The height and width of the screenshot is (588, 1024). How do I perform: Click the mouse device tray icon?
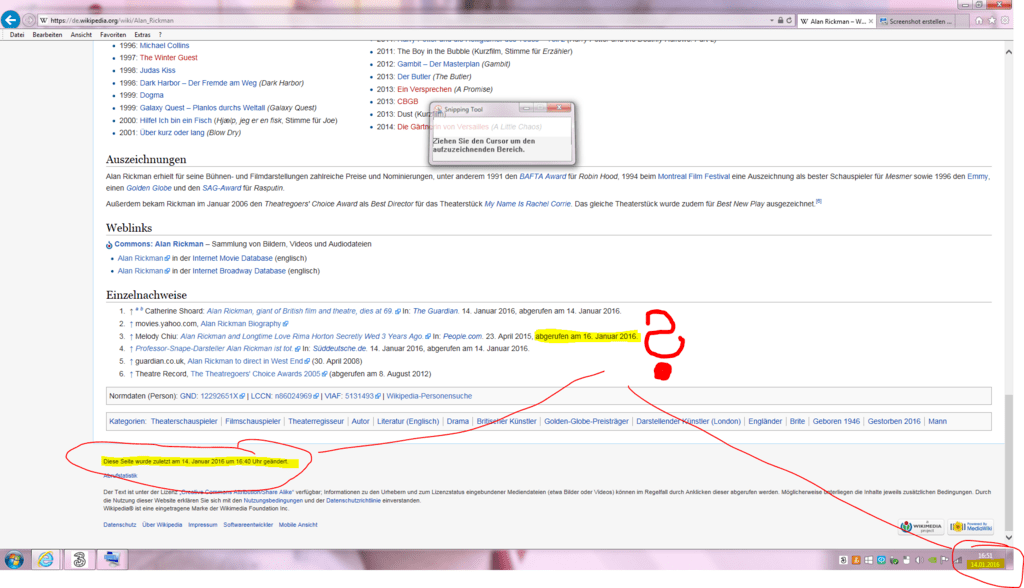(906, 560)
